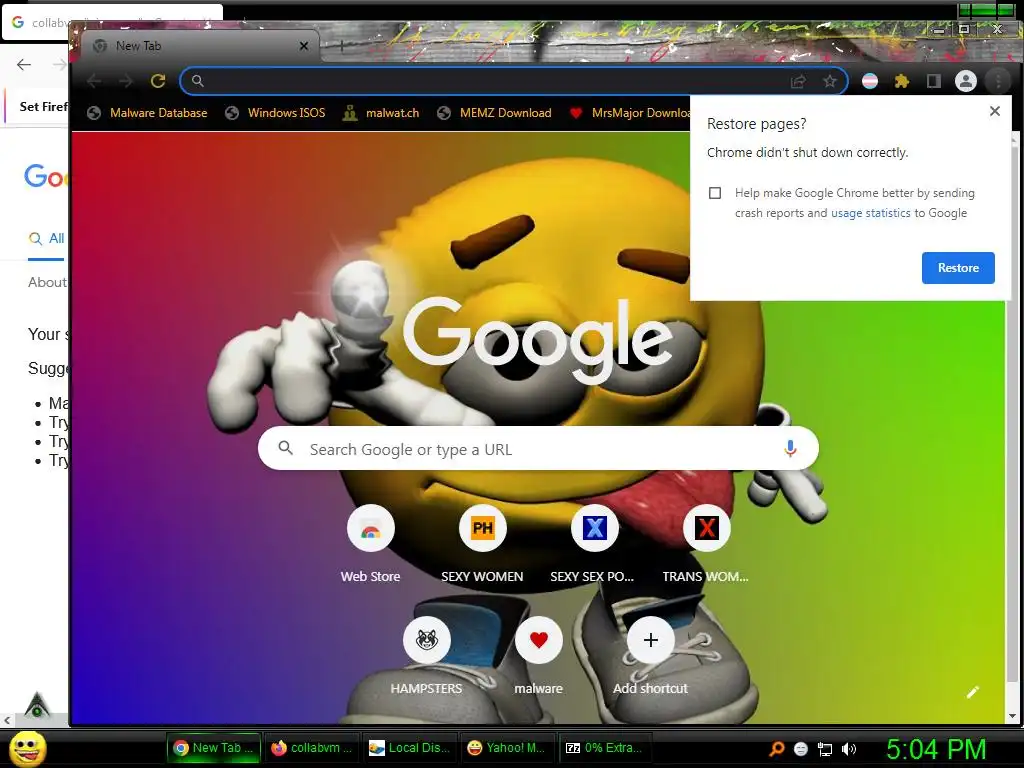This screenshot has width=1024, height=768.
Task: Switch to collabvm Firefox taskbar button
Action: 312,748
